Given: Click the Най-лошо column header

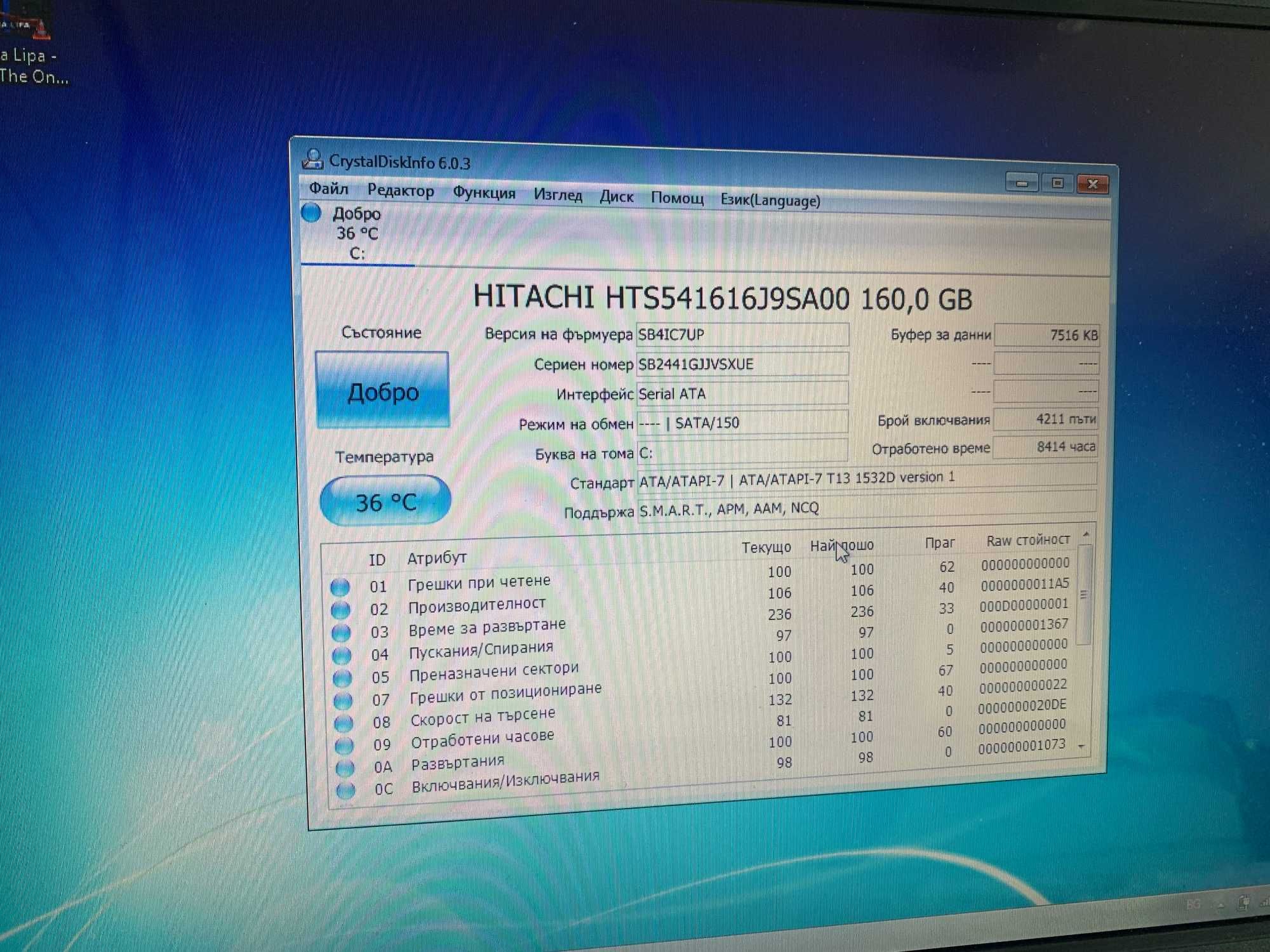Looking at the screenshot, I should click(841, 545).
